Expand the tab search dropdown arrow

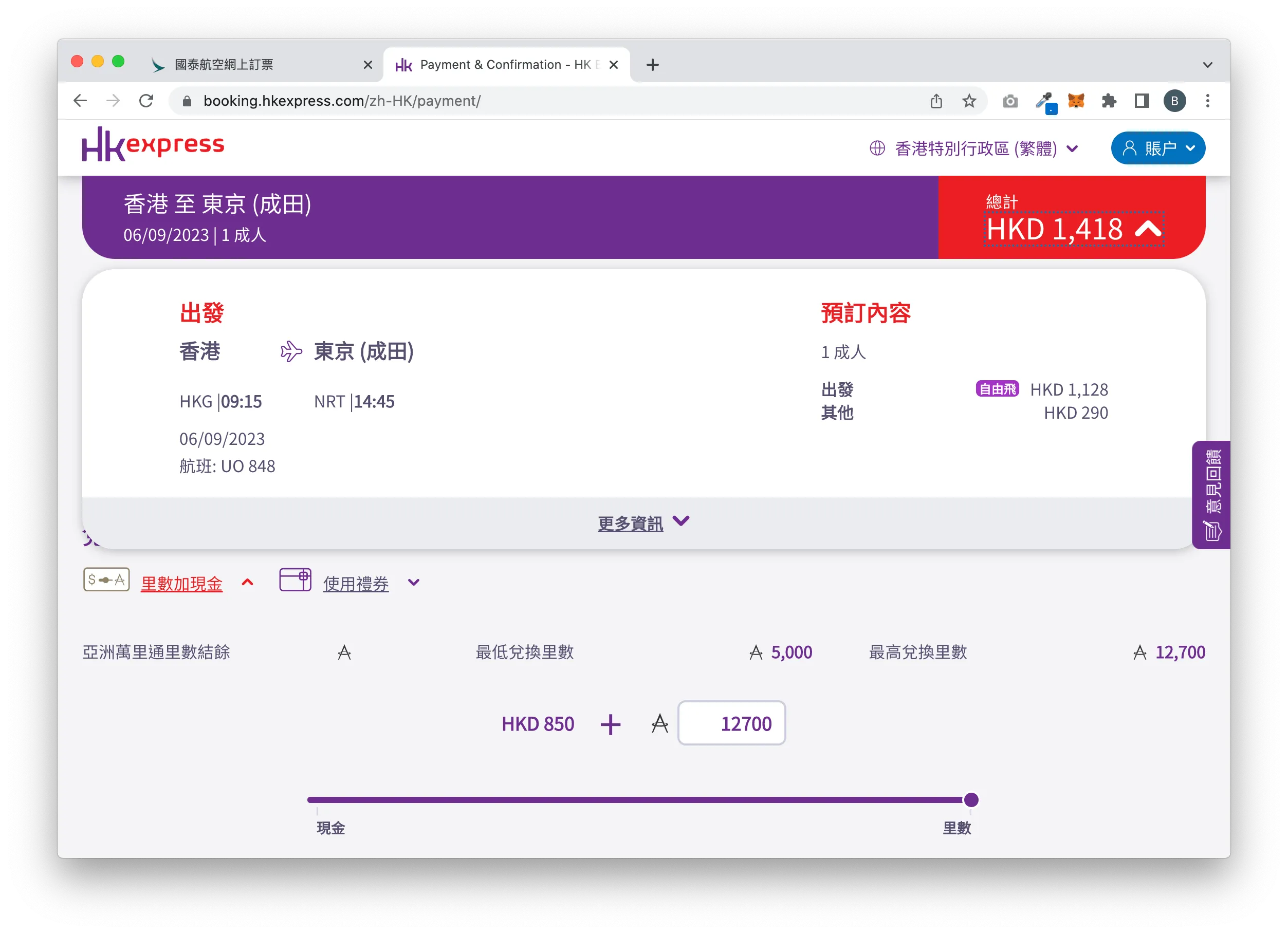(1207, 65)
